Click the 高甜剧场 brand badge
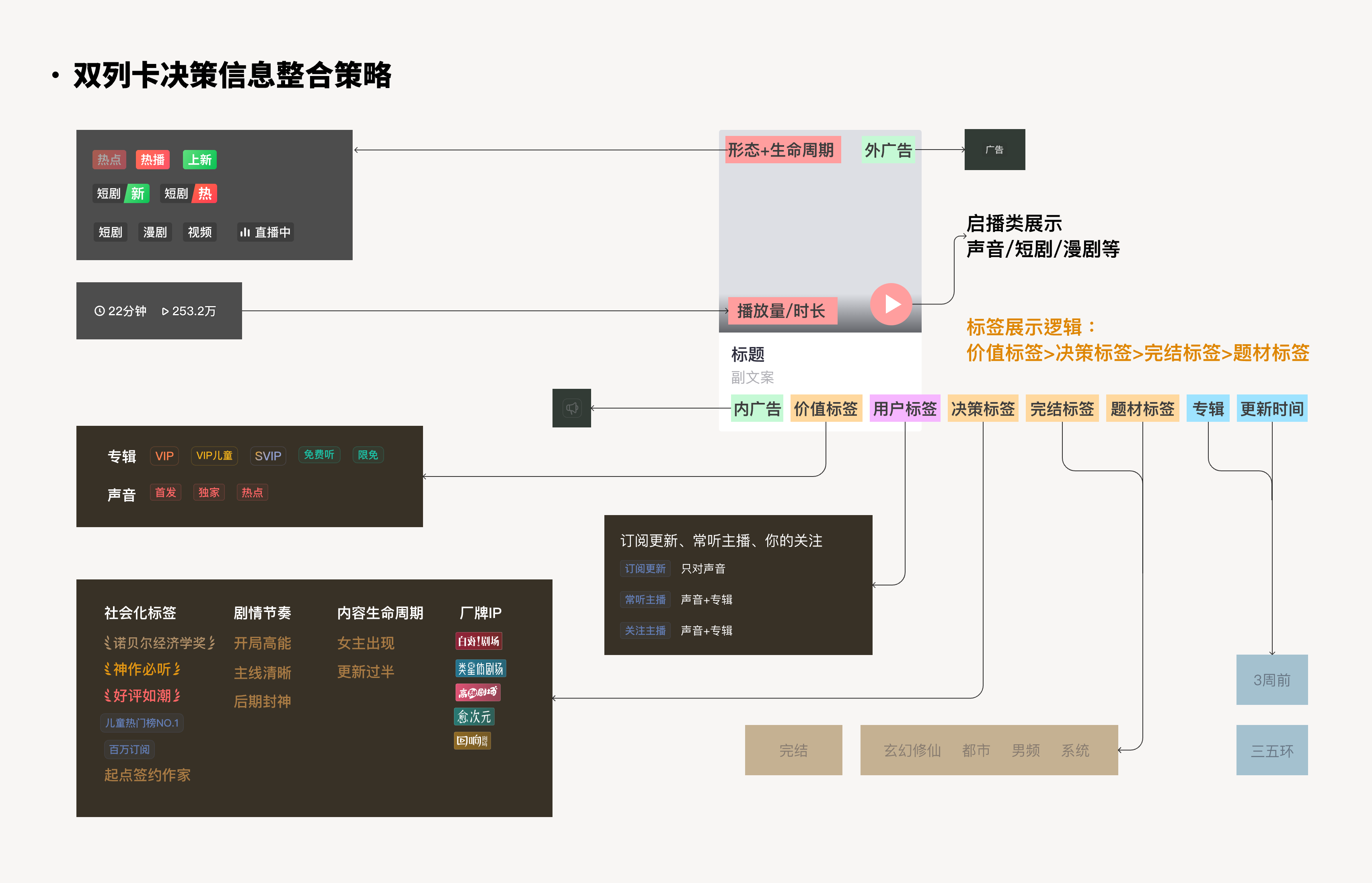Screen dimensions: 1372x883 tap(478, 693)
